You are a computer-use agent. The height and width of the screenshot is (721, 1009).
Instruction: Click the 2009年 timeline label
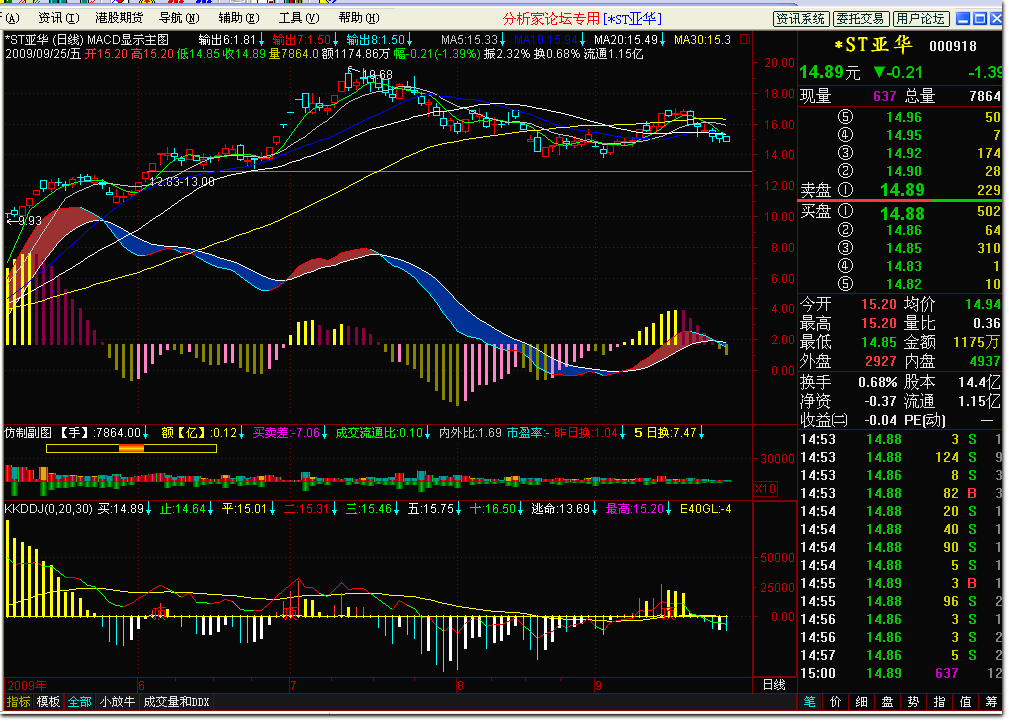tap(26, 686)
